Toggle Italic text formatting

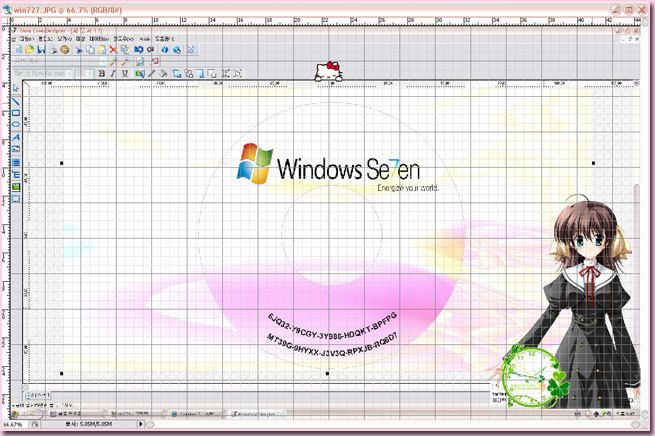pyautogui.click(x=113, y=74)
